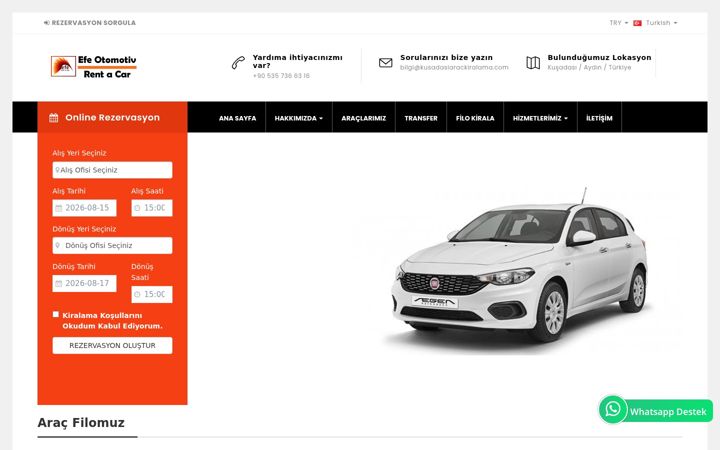
Task: Open the Dönüş Saati 15:00 time picker
Action: pos(152,294)
